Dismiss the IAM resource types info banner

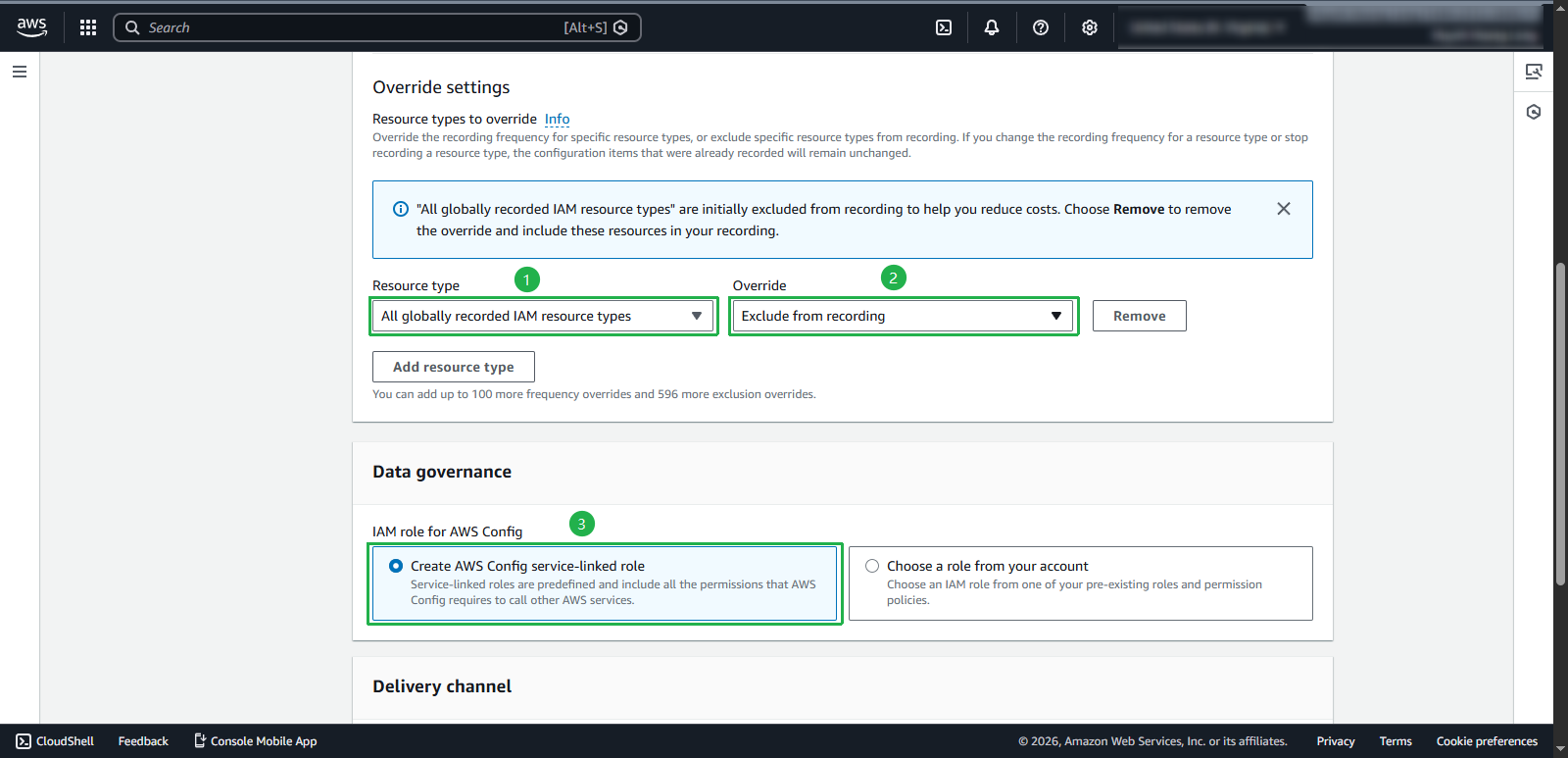(x=1284, y=209)
